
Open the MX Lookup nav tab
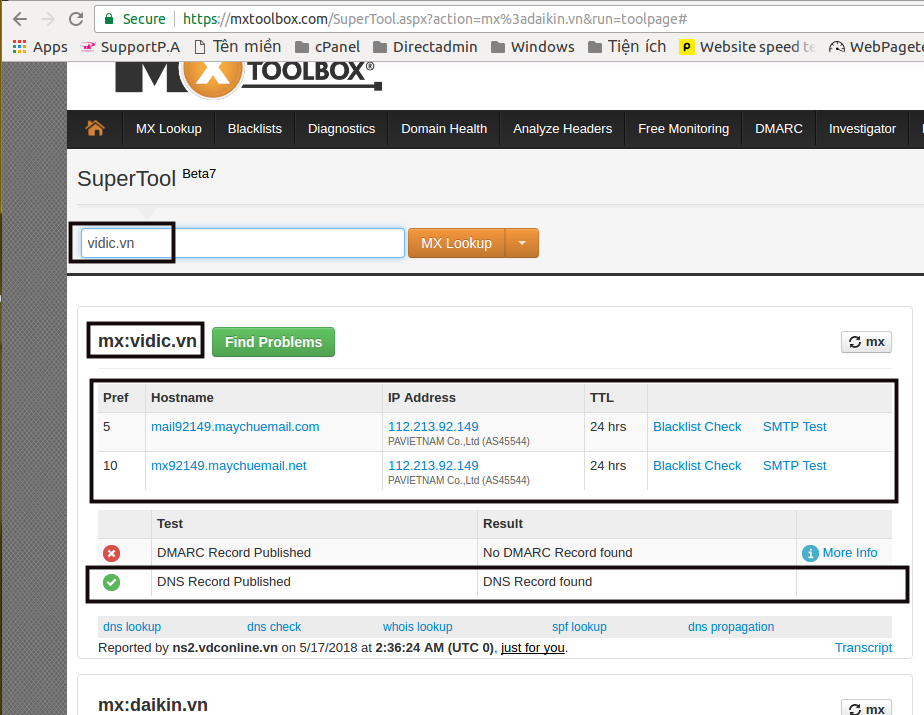(169, 128)
